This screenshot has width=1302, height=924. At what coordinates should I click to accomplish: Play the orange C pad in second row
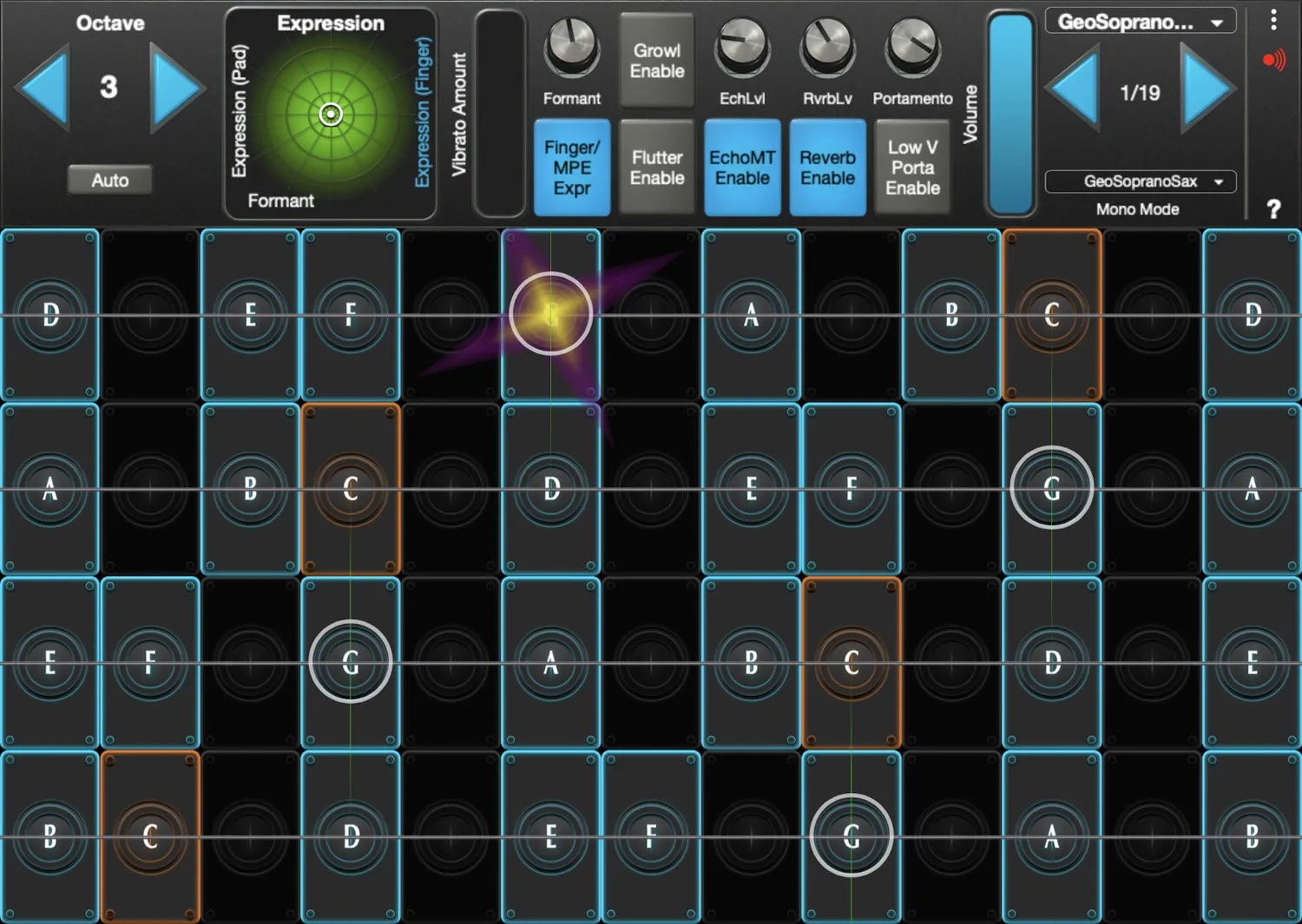351,488
